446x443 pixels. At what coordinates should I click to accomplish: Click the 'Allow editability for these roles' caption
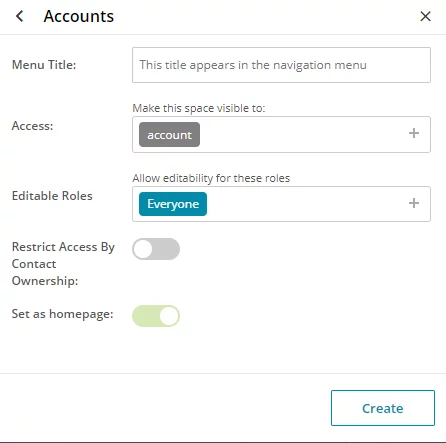click(211, 178)
